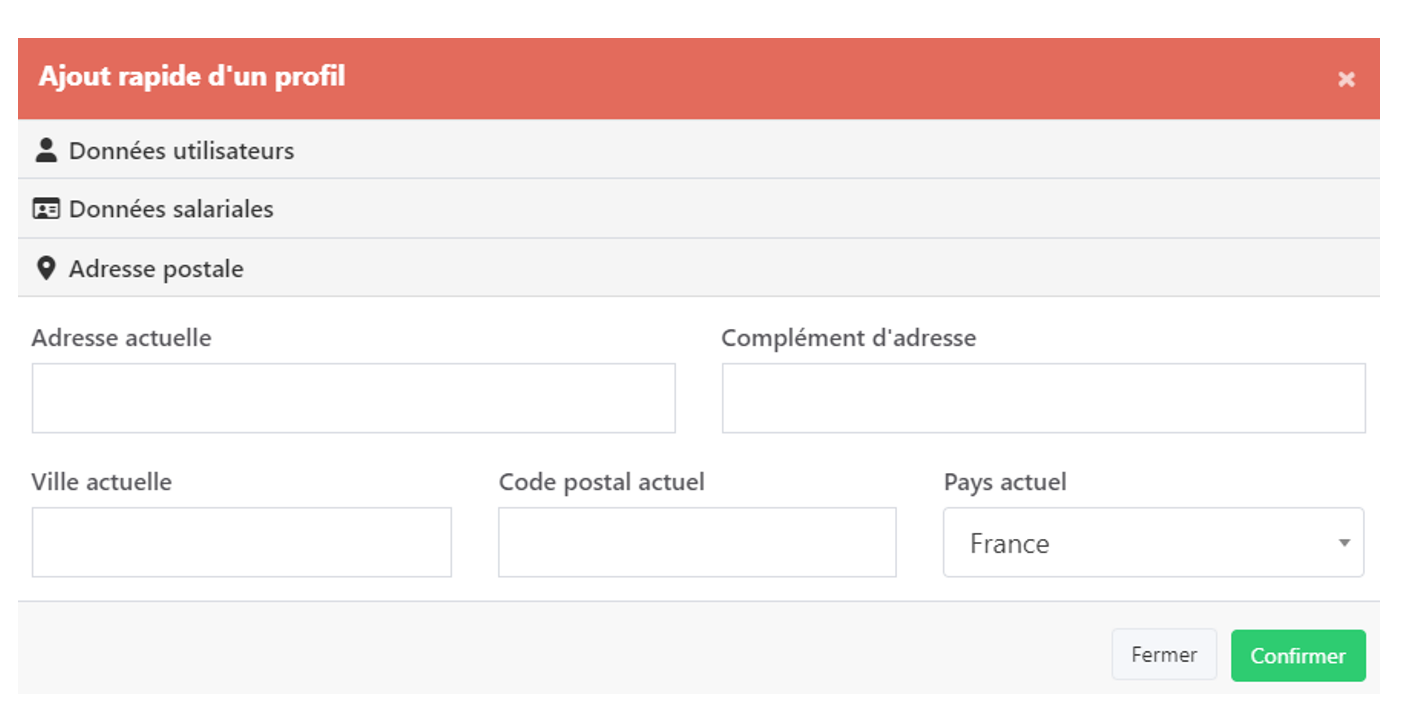The width and height of the screenshot is (1416, 702).
Task: Click the map pin icon beside Adresse postale
Action: (x=45, y=269)
